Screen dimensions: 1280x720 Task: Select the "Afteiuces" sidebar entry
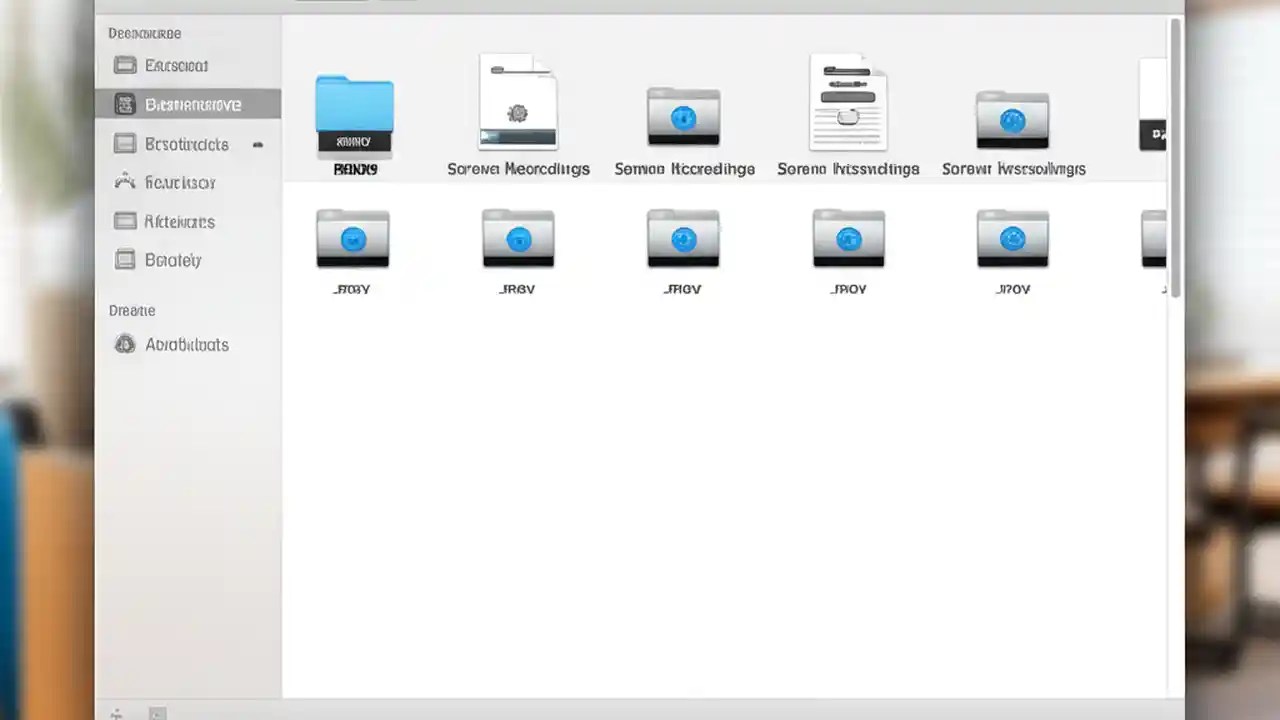(180, 221)
